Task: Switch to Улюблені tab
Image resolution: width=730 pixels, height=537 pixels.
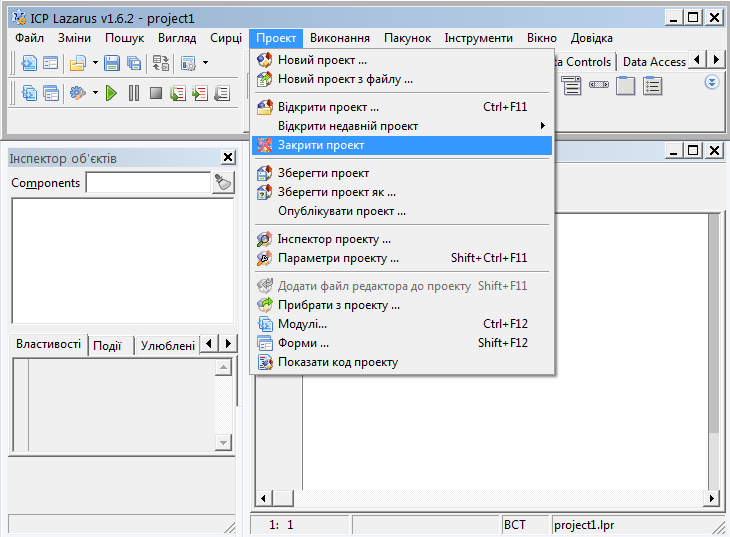Action: click(168, 346)
